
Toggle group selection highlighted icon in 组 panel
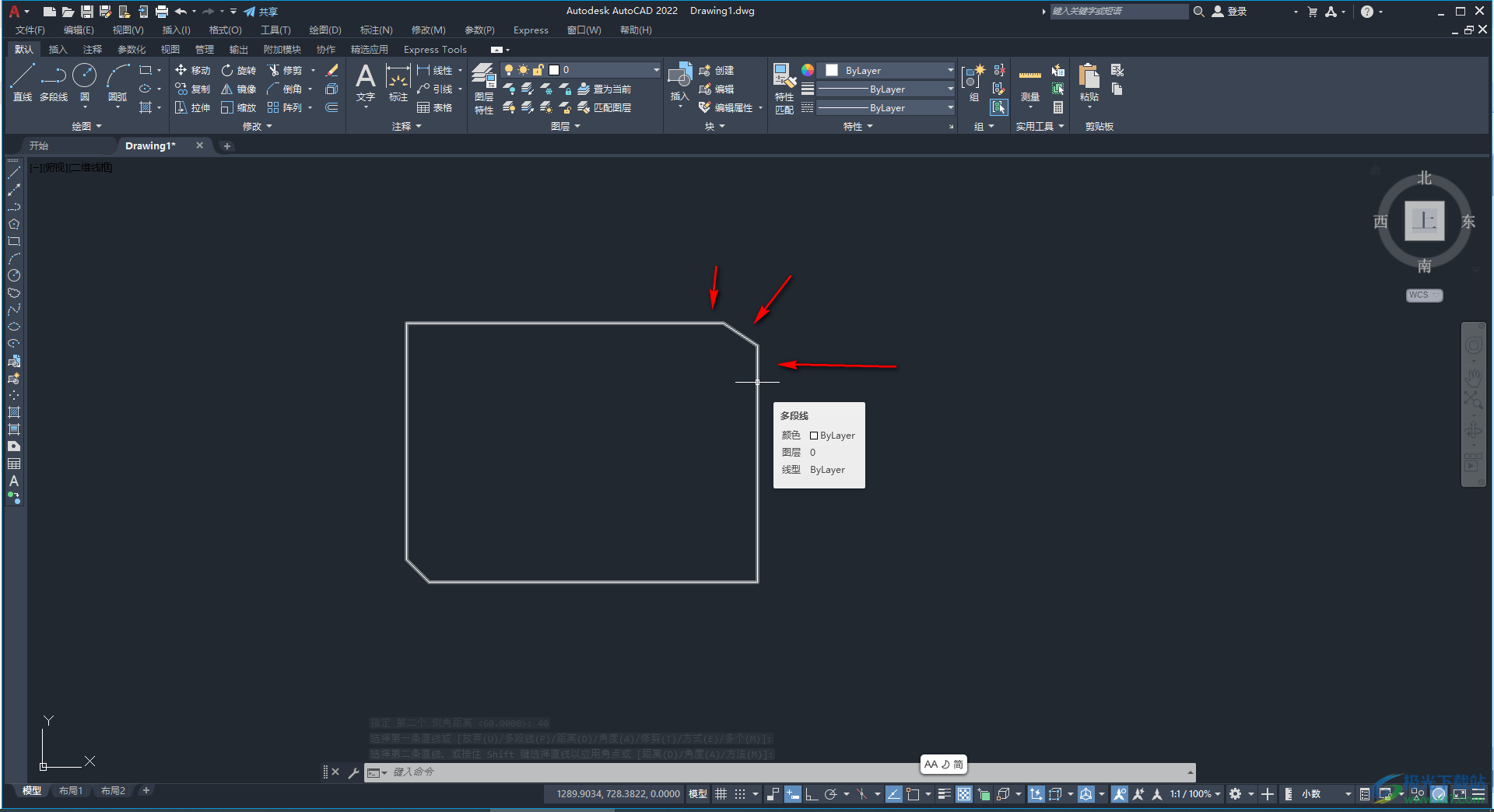tap(999, 107)
